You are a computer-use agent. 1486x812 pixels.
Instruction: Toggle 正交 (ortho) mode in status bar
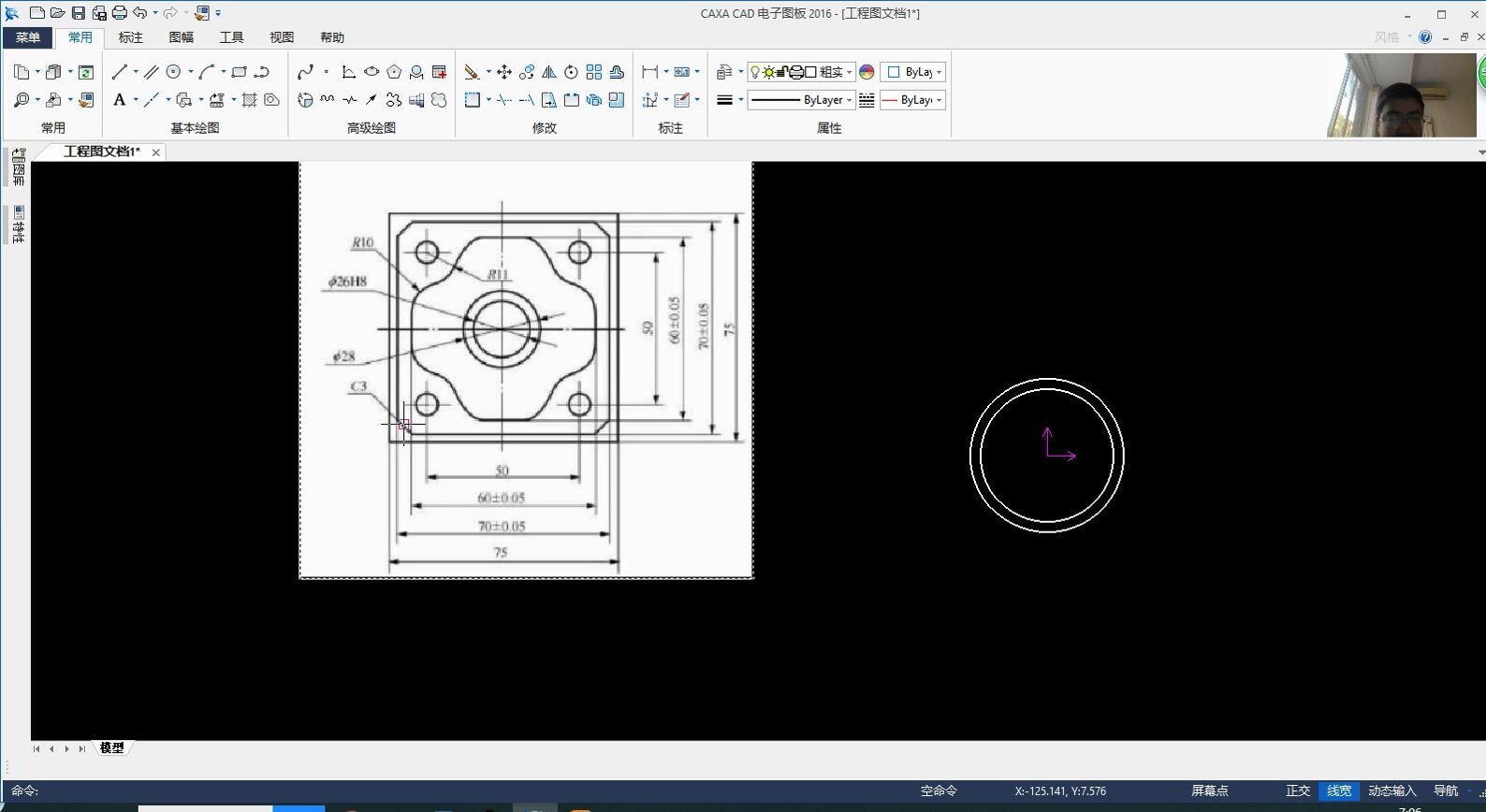[x=1298, y=791]
